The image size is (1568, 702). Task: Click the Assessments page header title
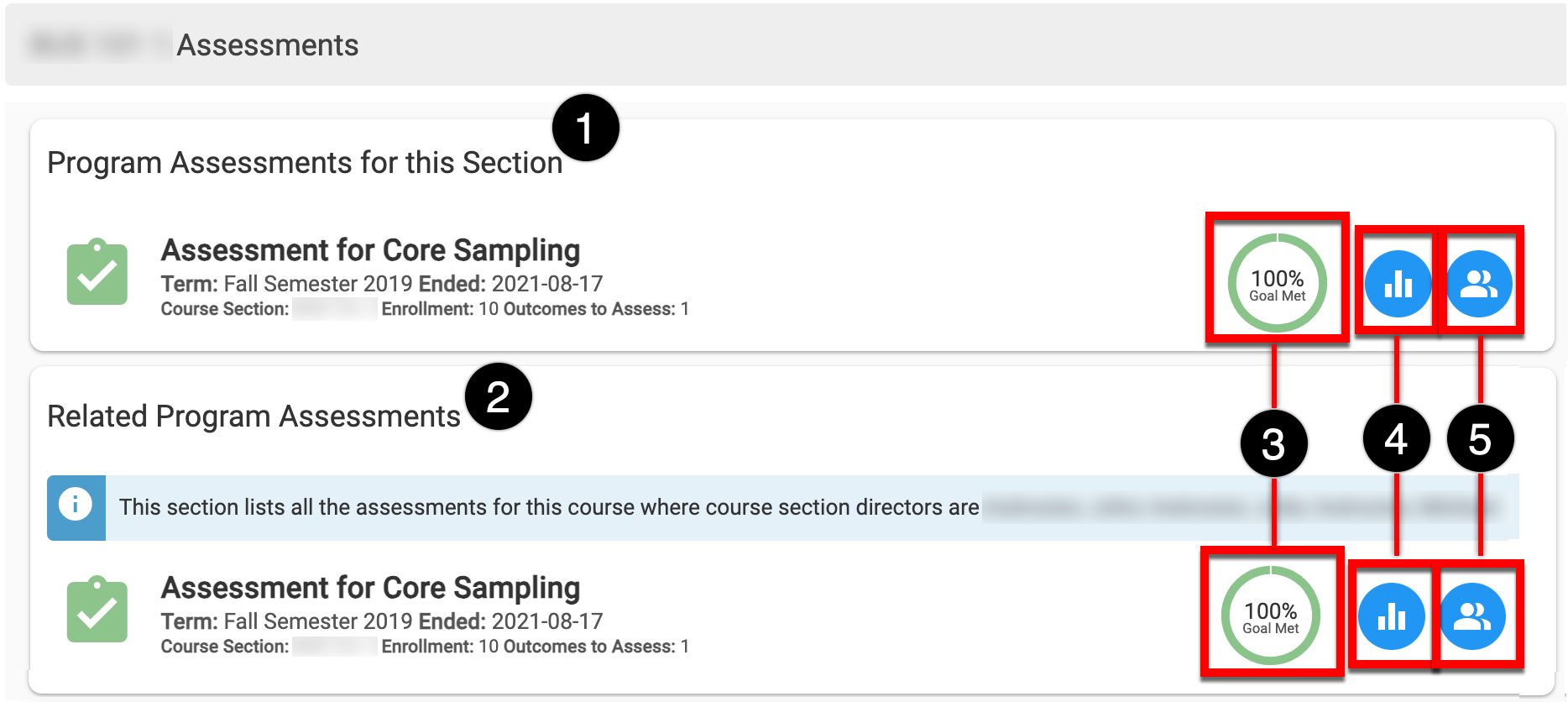point(268,45)
